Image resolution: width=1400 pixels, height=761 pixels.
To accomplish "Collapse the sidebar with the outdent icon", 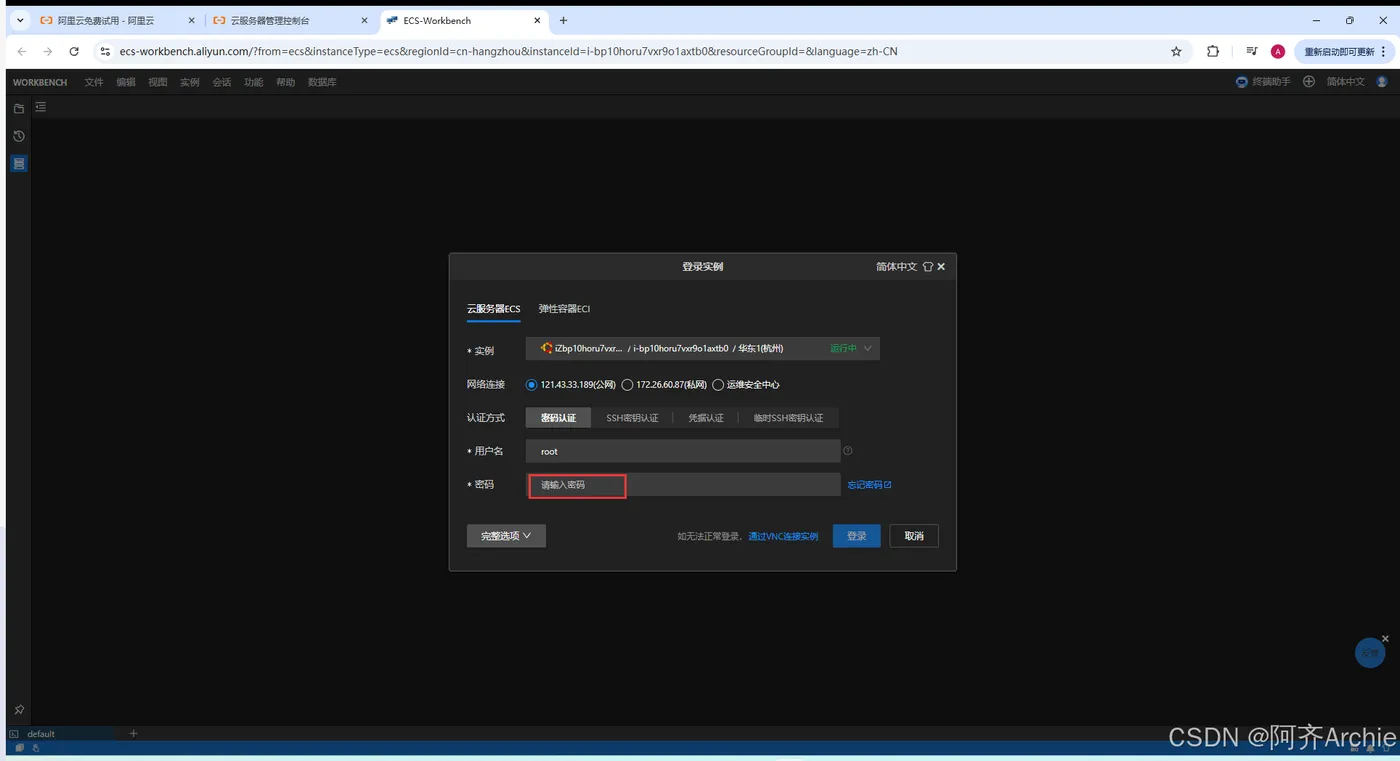I will [x=41, y=107].
